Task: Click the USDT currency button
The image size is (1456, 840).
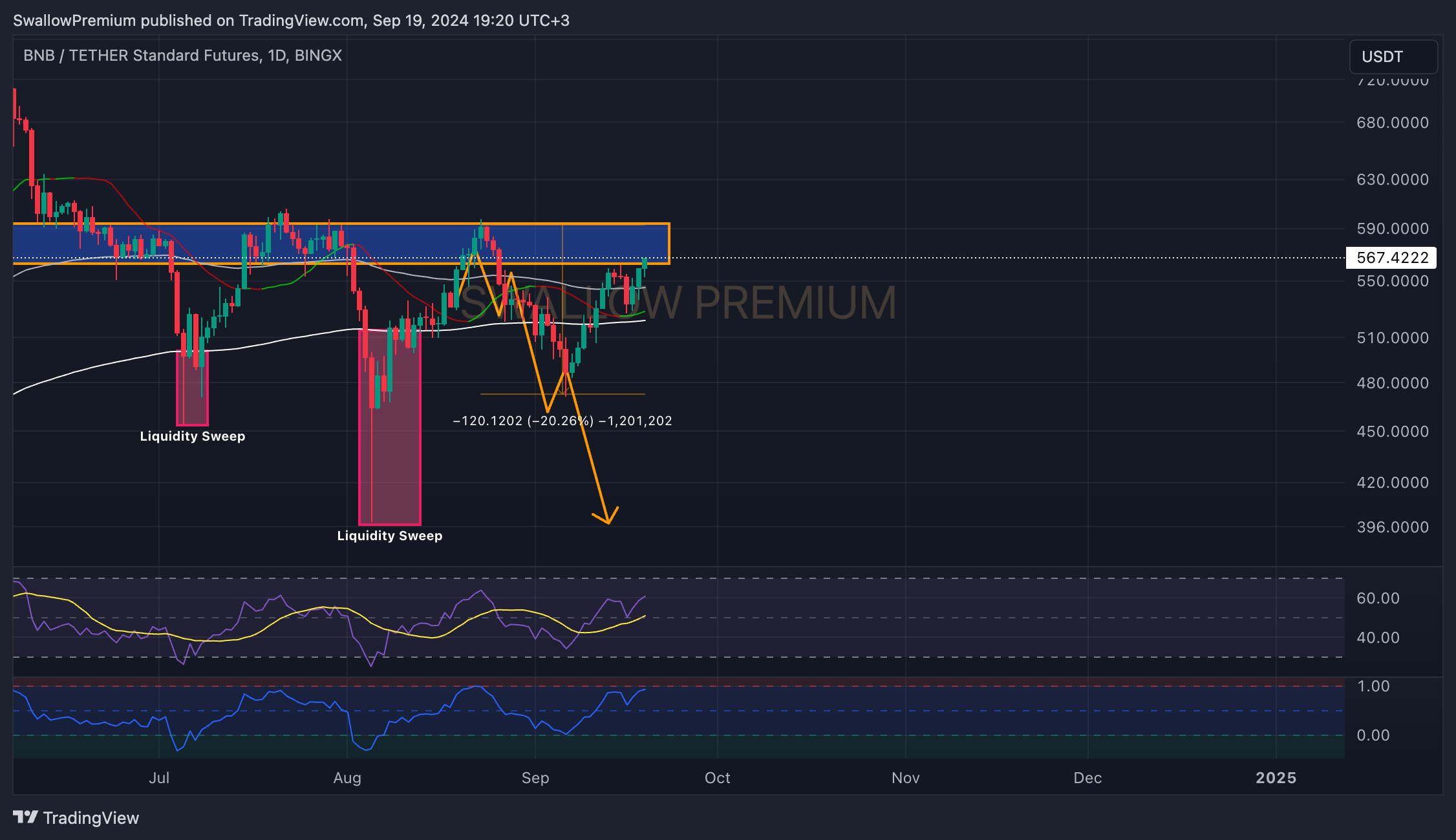Action: (1393, 57)
